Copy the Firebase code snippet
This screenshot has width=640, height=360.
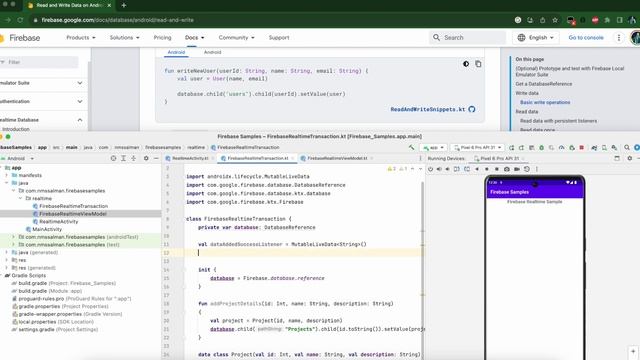tap(478, 64)
